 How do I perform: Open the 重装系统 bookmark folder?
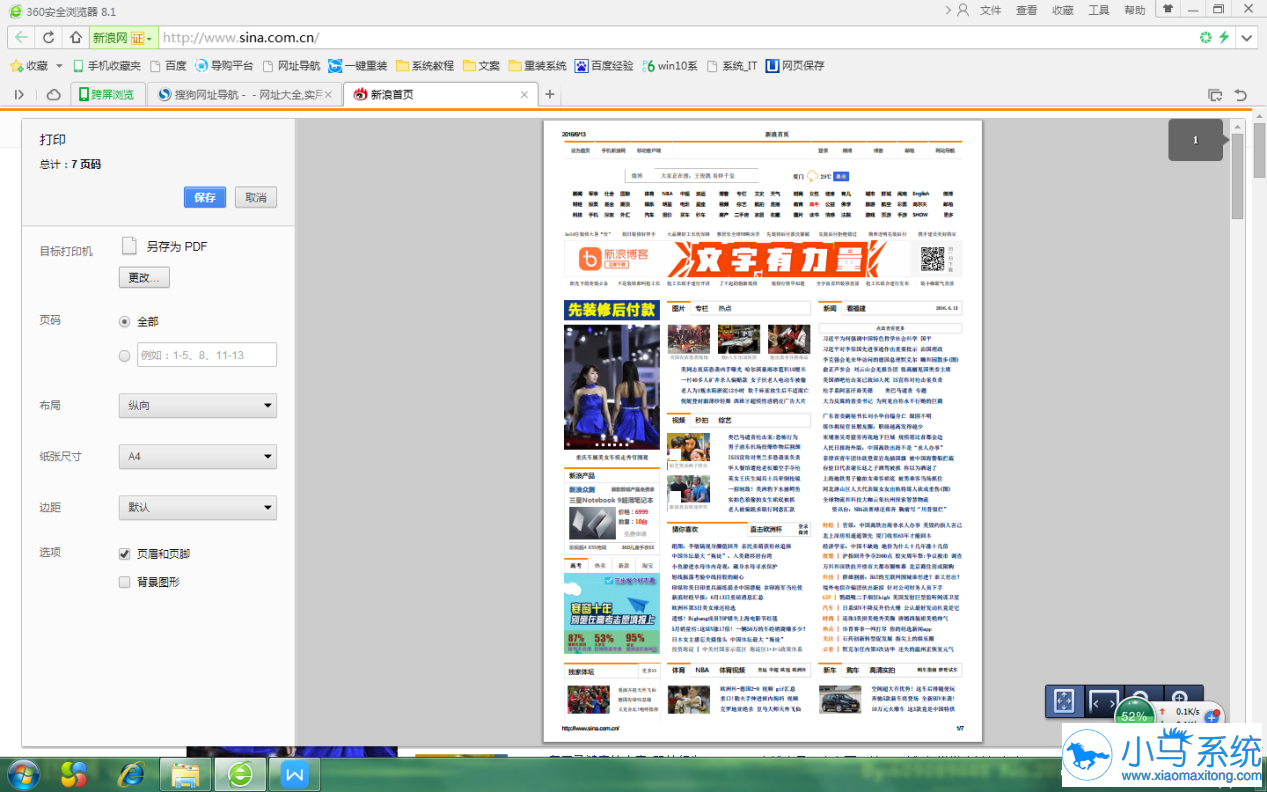click(537, 66)
